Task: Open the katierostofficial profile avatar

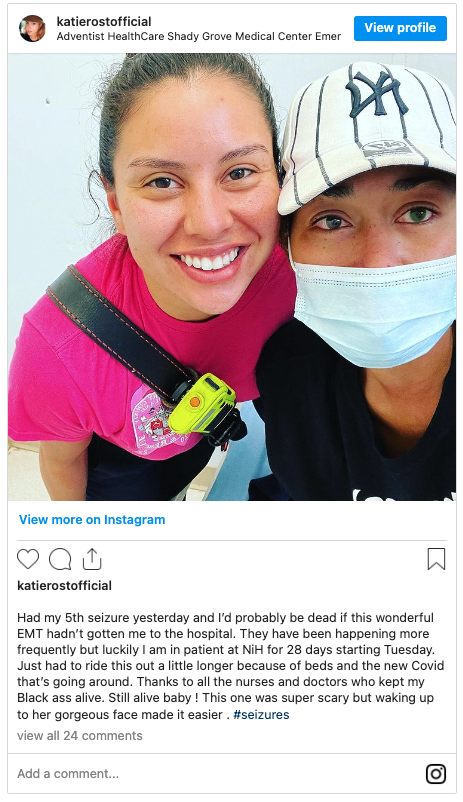Action: (x=32, y=29)
